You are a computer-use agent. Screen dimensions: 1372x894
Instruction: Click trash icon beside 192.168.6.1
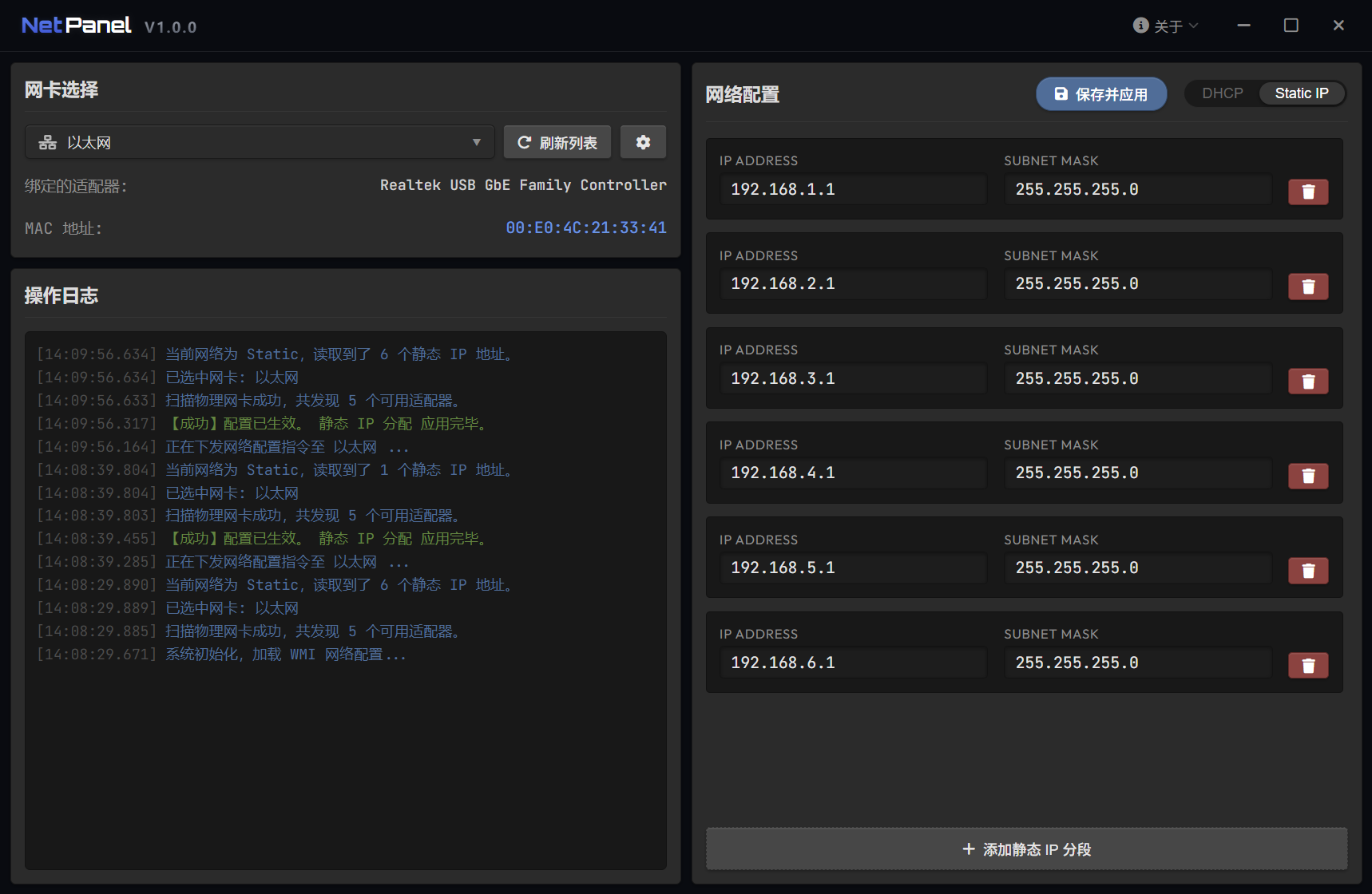tap(1308, 666)
